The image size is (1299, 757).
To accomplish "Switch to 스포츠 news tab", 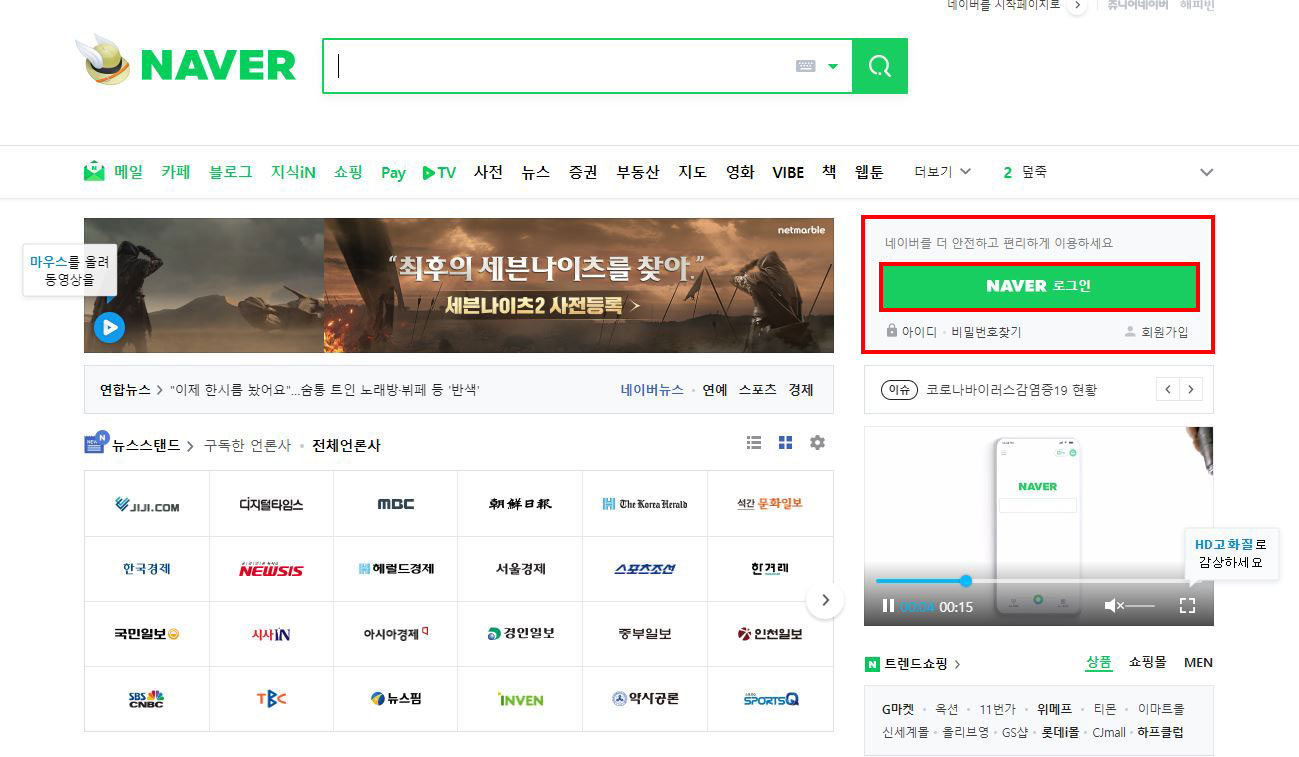I will (757, 390).
